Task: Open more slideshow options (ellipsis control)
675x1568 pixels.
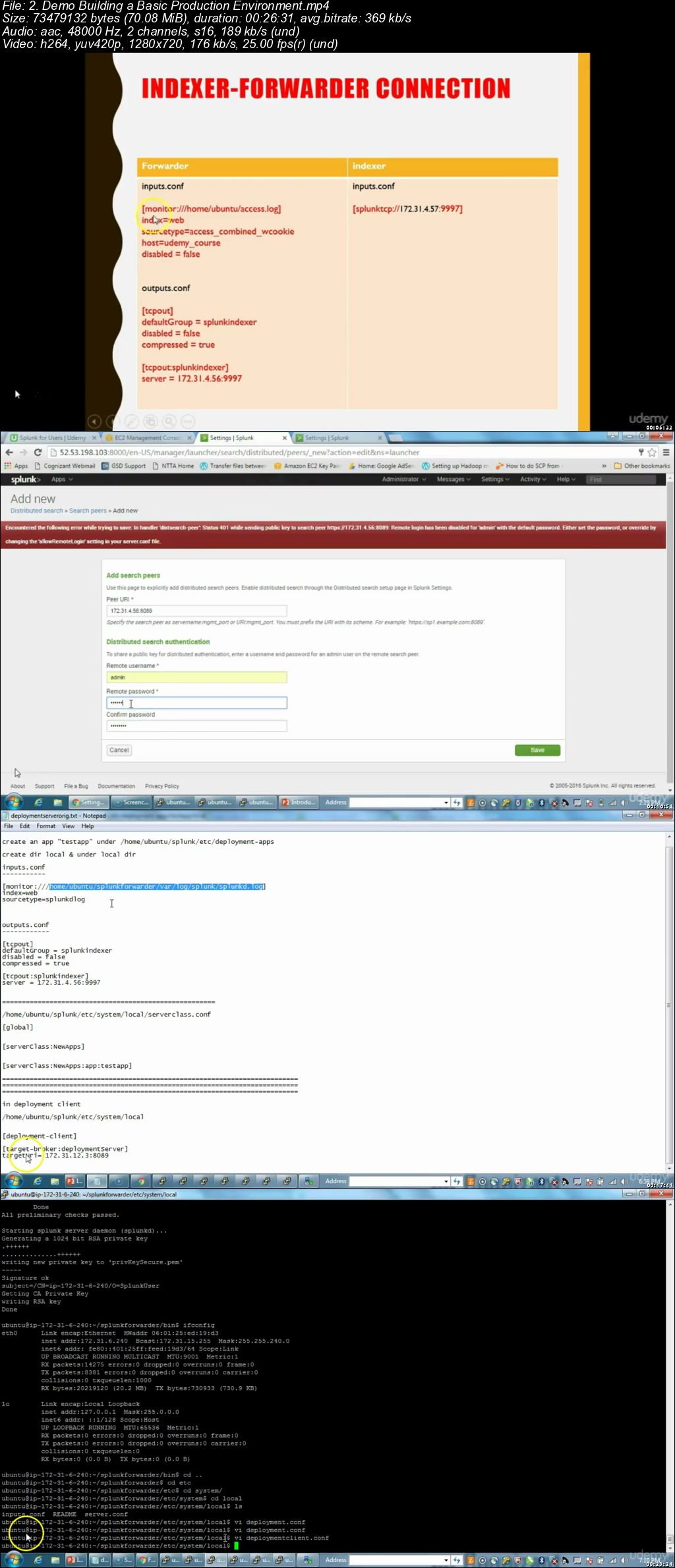Action: (188, 421)
